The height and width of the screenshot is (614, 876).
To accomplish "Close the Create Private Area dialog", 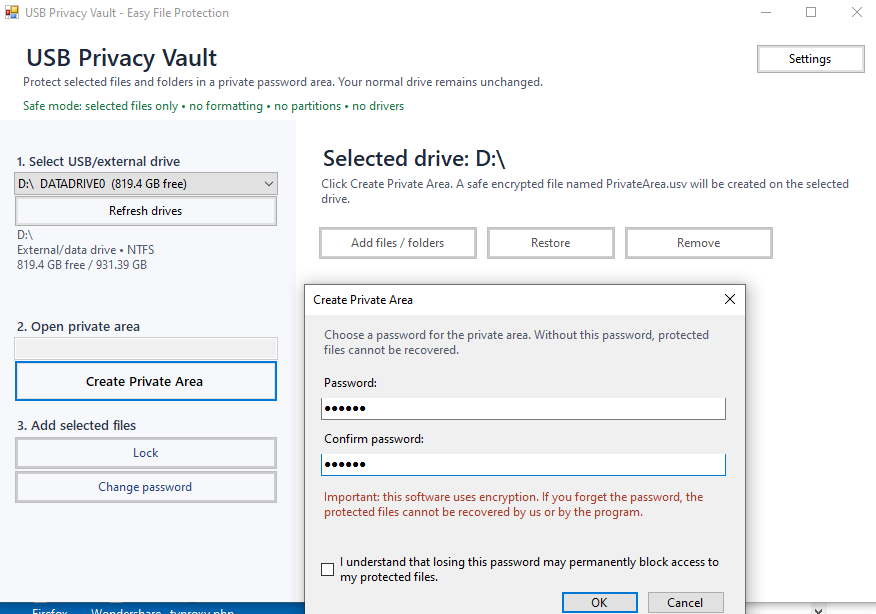I will pos(730,299).
